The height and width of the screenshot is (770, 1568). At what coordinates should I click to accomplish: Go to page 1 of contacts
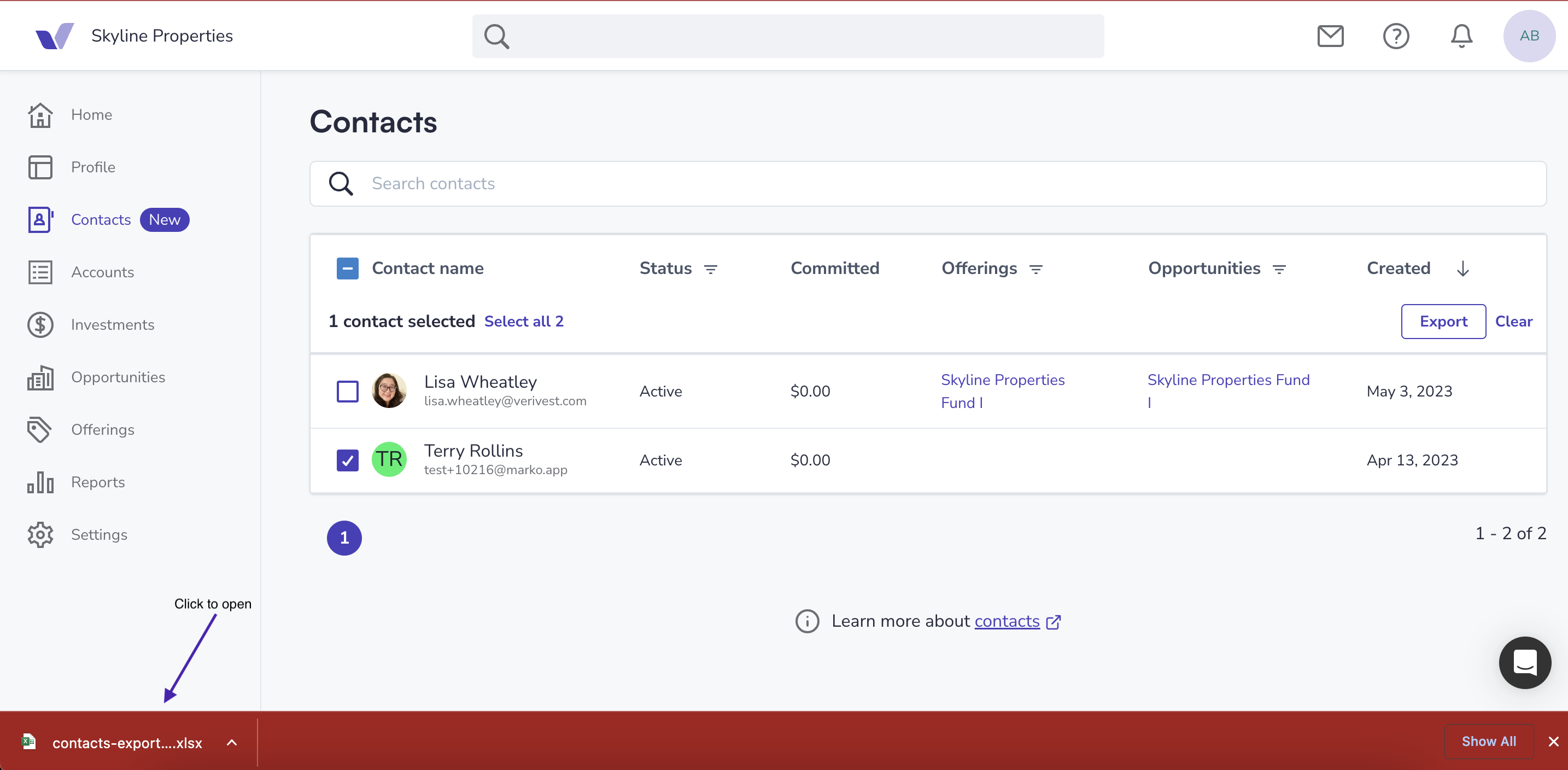(344, 538)
